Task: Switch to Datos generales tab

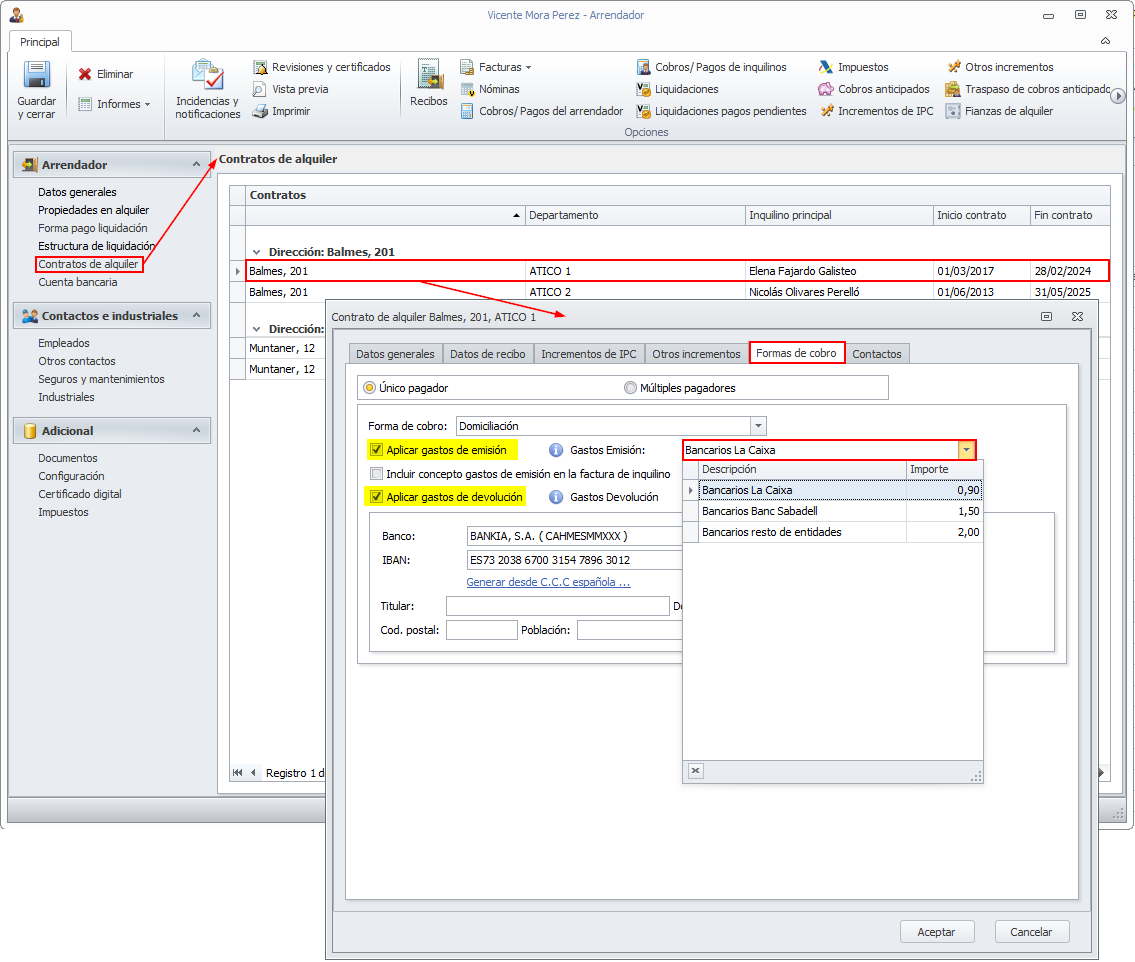Action: (395, 354)
